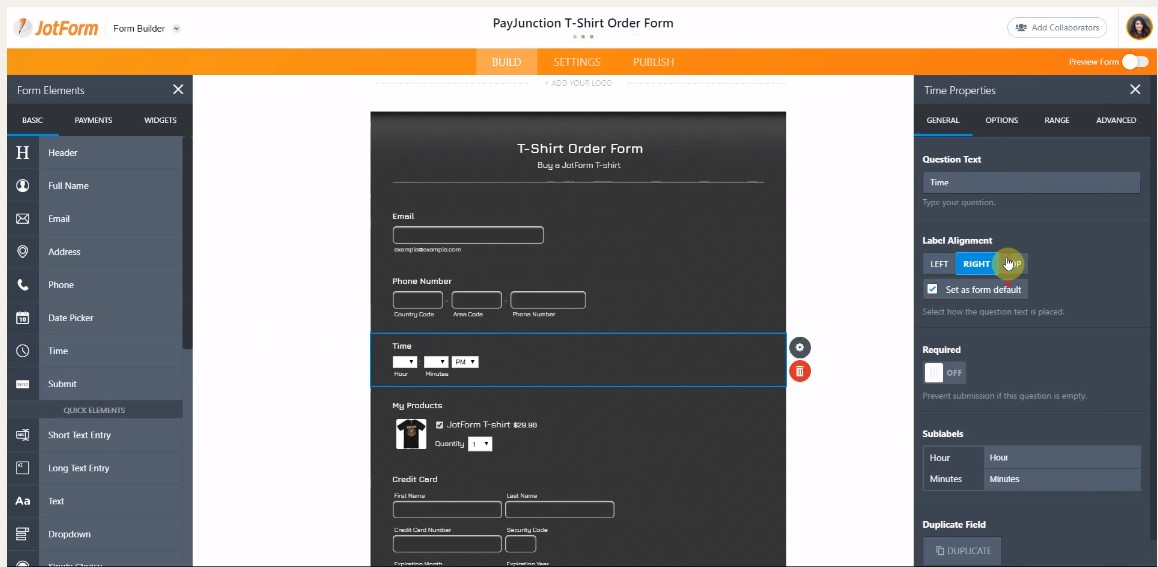Add the Long Text Entry icon
This screenshot has height=567, width=1158.
[23, 468]
